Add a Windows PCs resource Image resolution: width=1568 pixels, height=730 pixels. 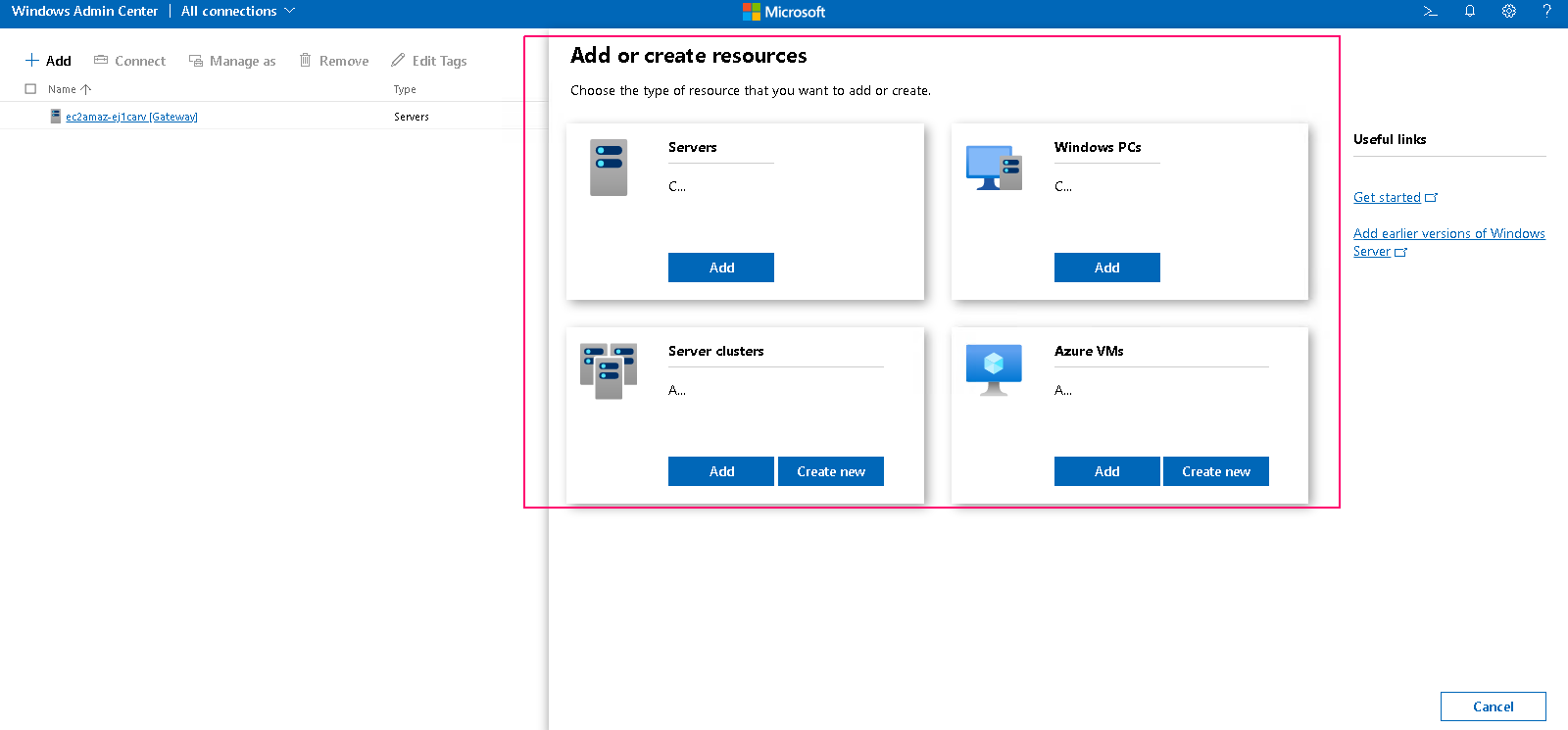coord(1107,268)
